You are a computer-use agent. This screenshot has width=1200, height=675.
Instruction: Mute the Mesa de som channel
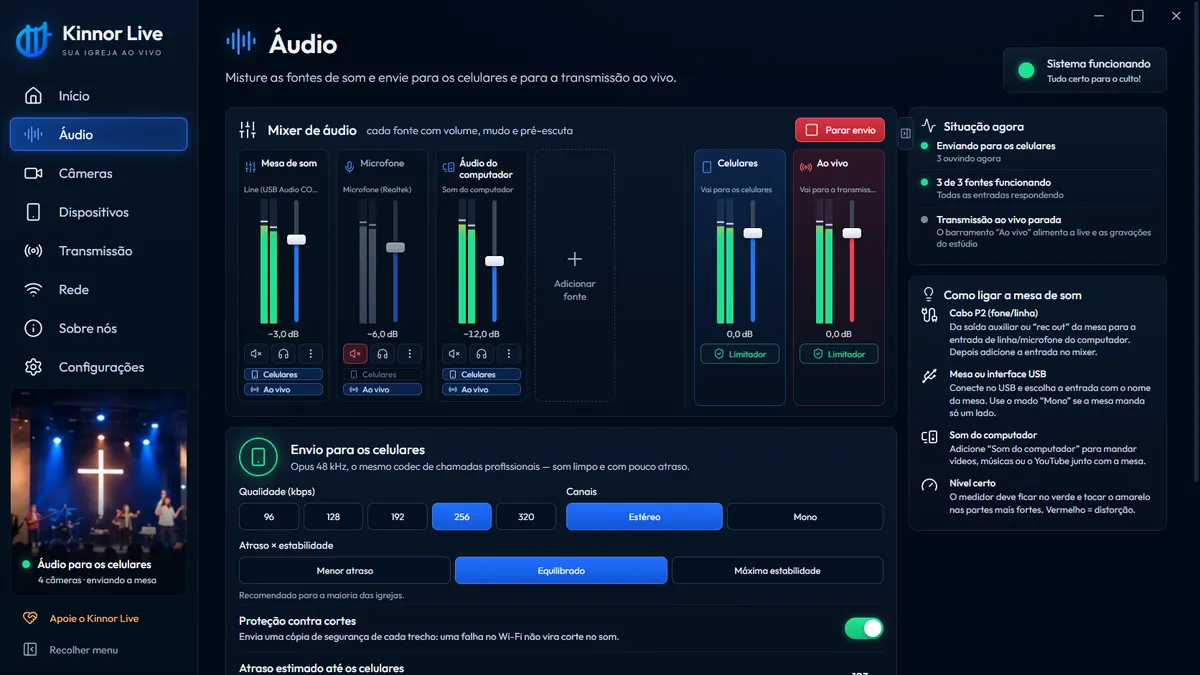pos(256,353)
